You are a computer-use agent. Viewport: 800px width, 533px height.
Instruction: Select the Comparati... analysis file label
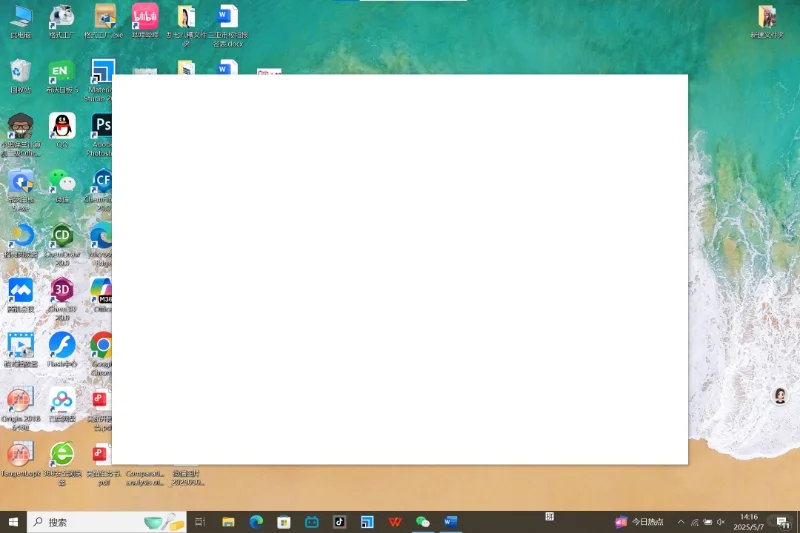(145, 478)
